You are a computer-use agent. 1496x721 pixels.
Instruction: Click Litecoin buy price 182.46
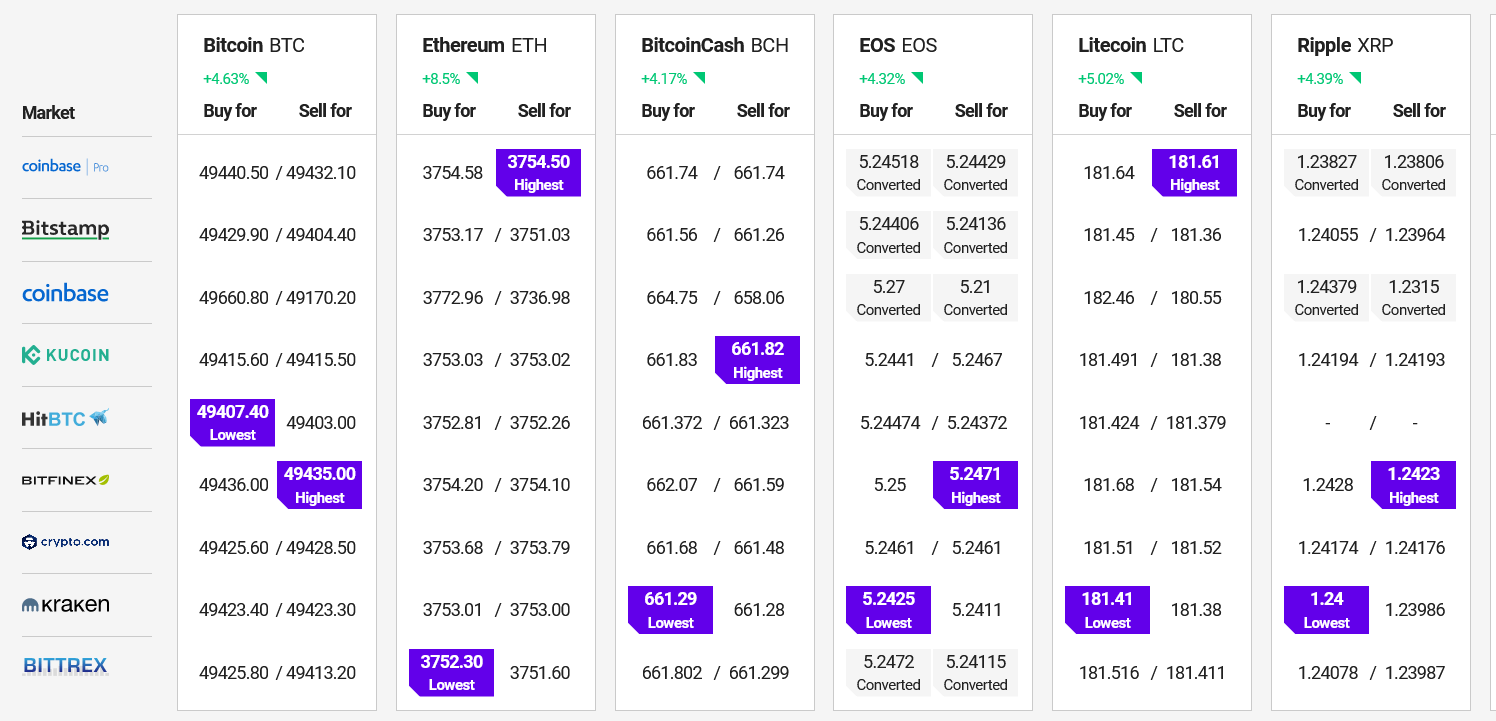pos(1109,298)
